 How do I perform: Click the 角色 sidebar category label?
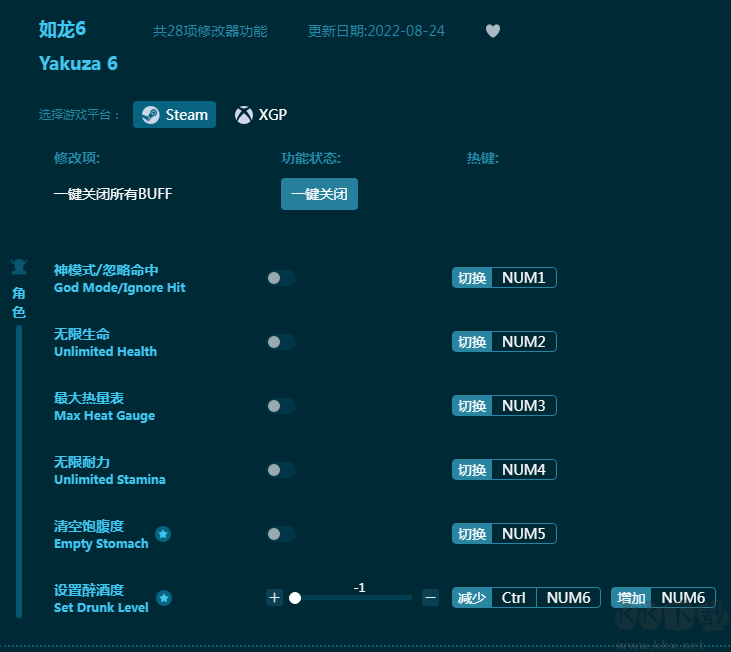19,302
